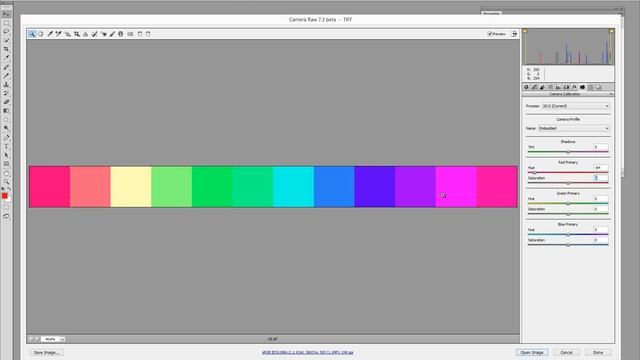This screenshot has width=640, height=360.
Task: Click the zoom percentage field
Action: (50, 339)
